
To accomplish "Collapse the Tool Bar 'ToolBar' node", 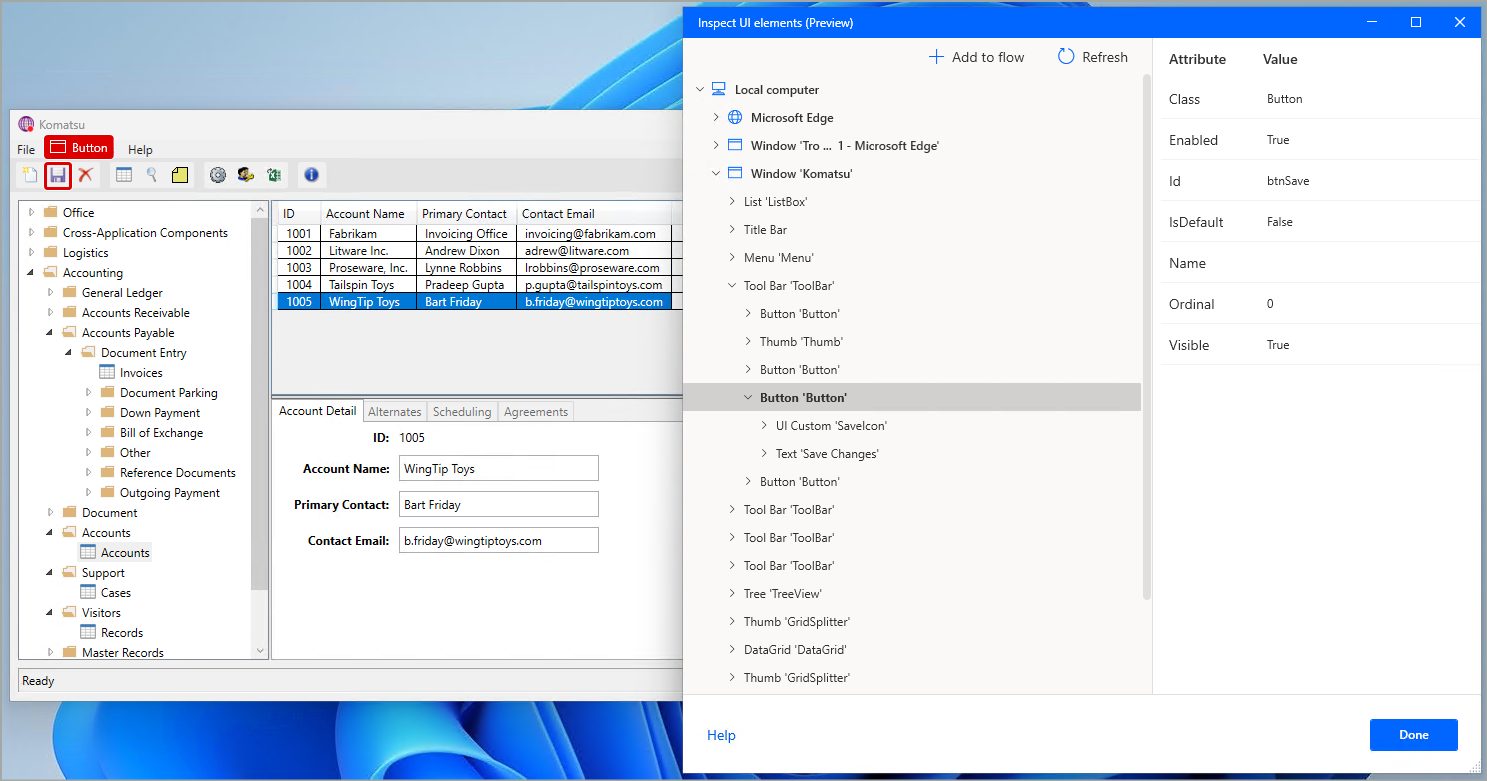I will coord(731,285).
